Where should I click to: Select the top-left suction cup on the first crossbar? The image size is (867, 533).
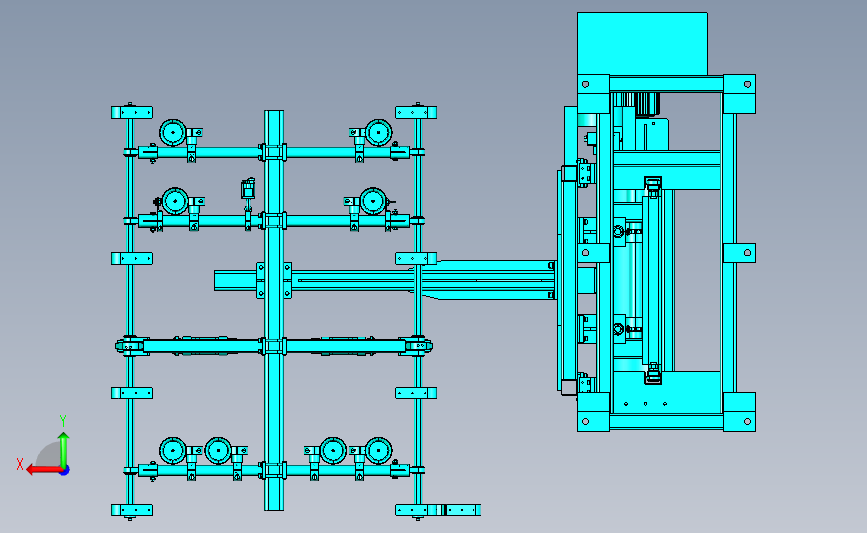tap(173, 133)
